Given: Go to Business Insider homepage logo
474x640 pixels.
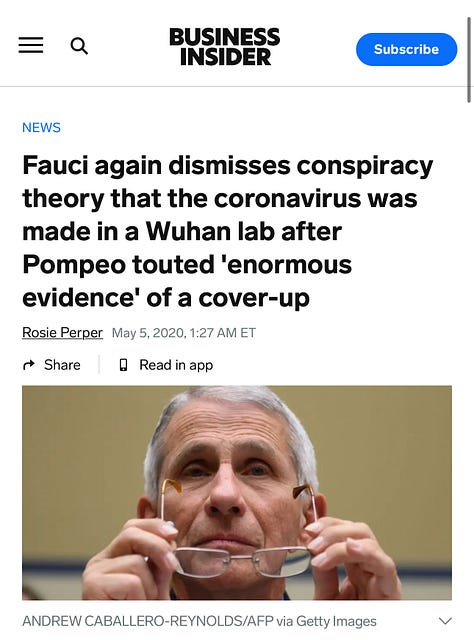Looking at the screenshot, I should (x=225, y=46).
